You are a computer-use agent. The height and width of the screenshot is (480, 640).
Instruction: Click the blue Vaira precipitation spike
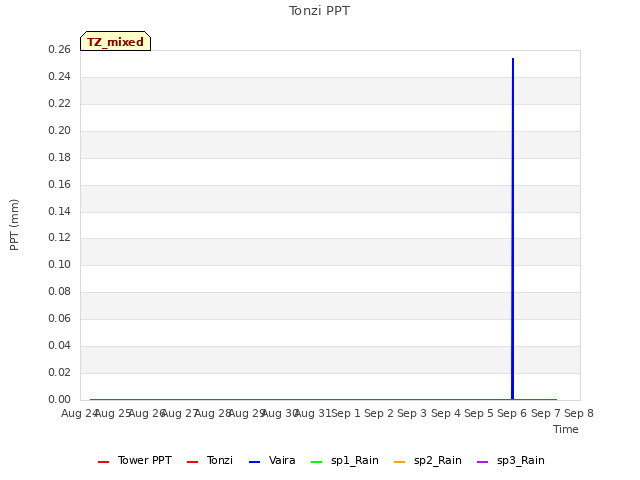coord(513,229)
